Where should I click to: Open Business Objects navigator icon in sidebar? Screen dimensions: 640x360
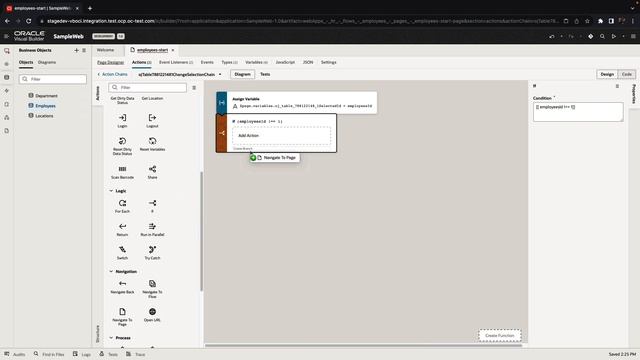click(7, 77)
